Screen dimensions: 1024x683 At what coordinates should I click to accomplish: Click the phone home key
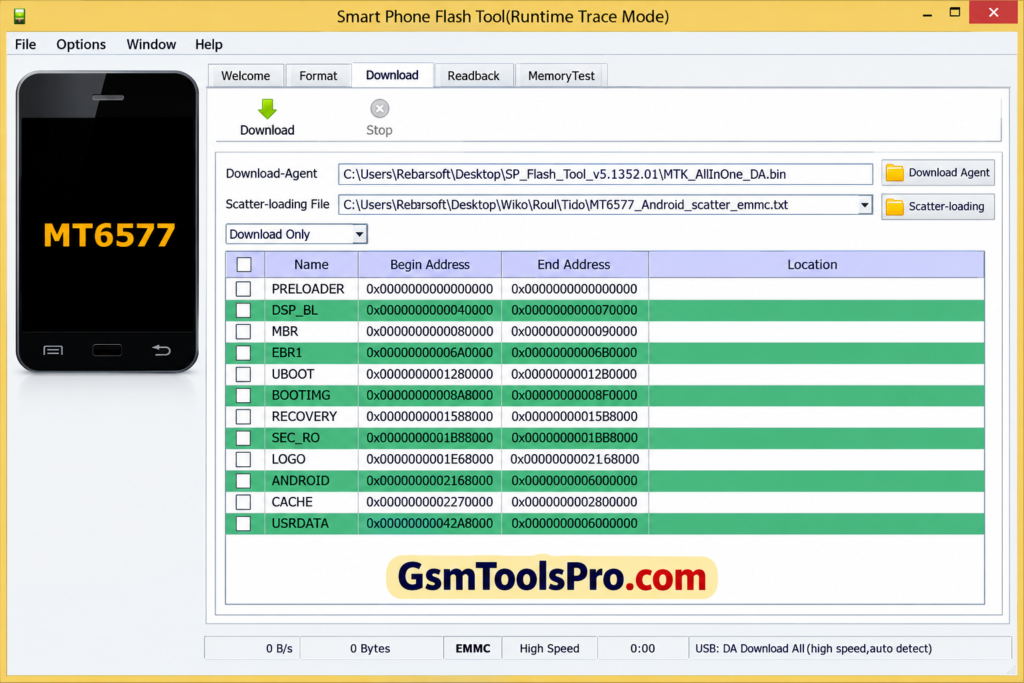107,350
